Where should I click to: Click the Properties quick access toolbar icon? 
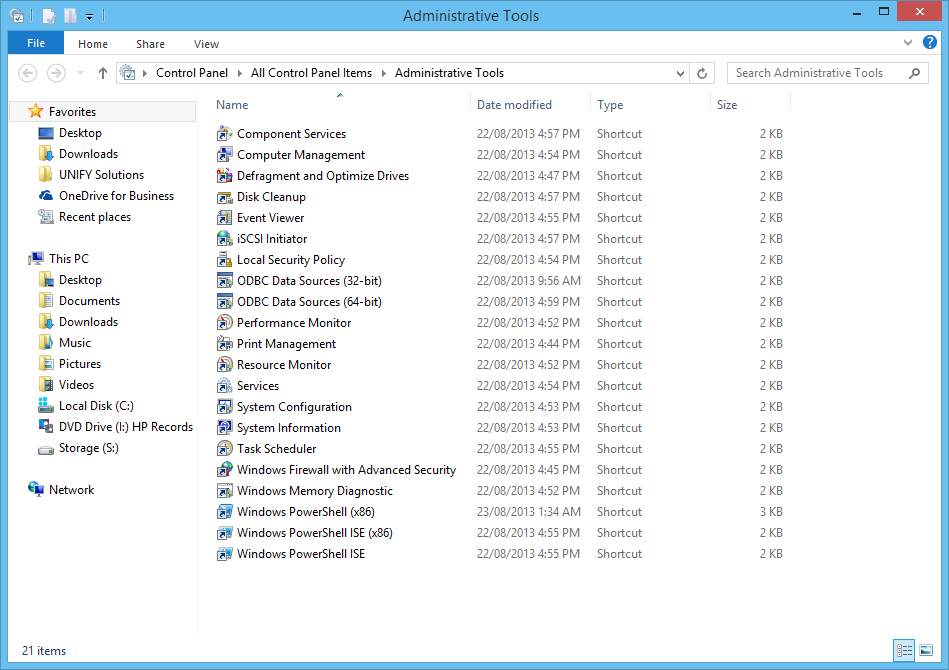(49, 16)
